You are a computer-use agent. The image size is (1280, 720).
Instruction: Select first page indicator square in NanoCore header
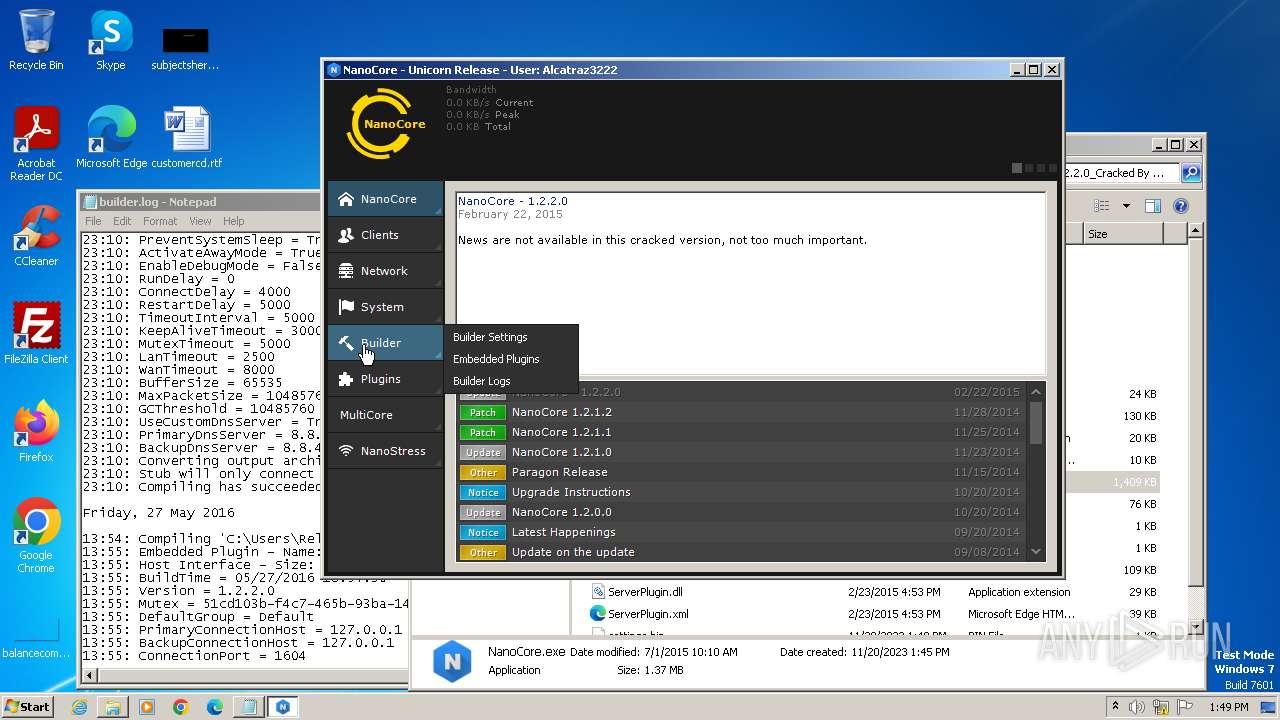tap(1017, 168)
